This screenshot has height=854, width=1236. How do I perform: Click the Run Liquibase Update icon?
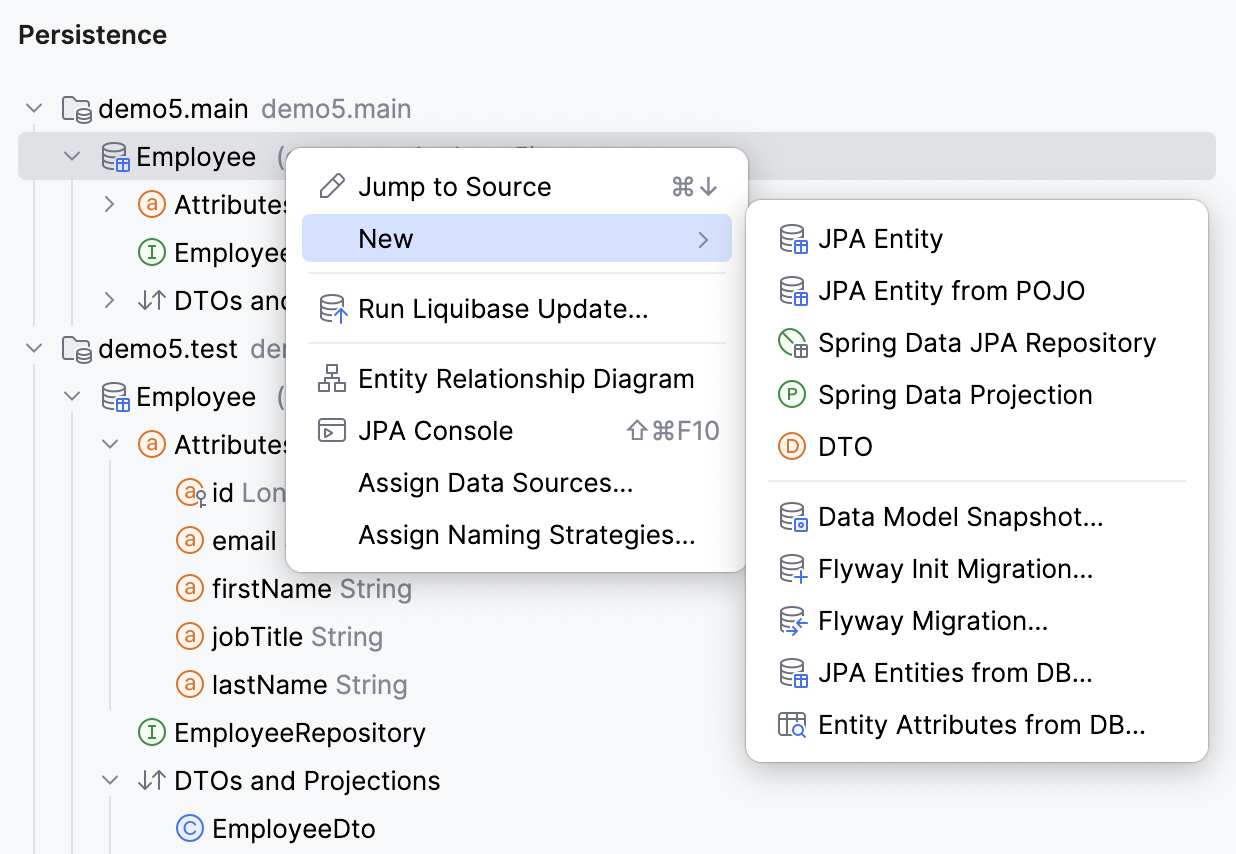331,310
